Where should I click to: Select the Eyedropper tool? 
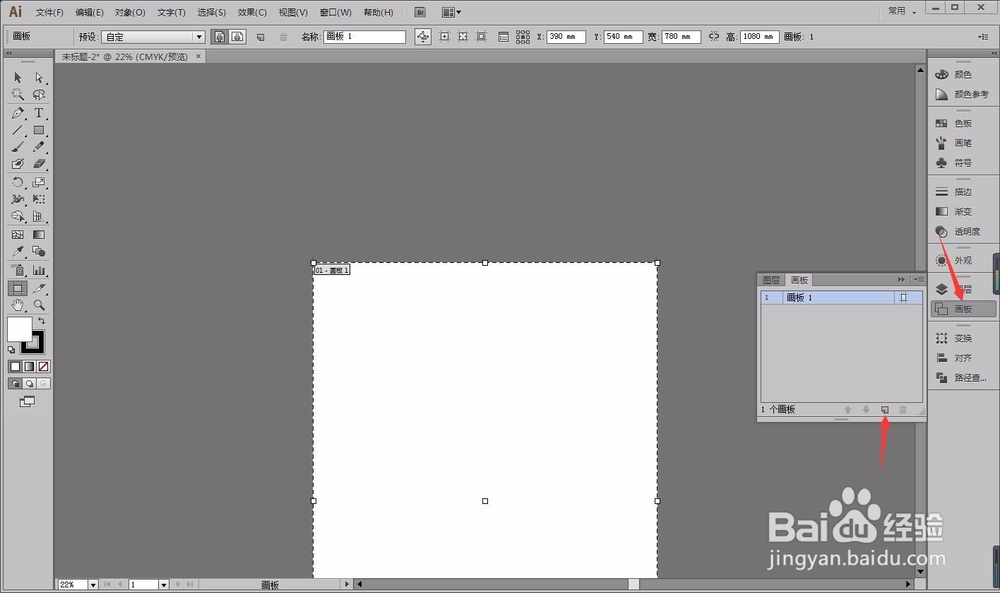18,251
